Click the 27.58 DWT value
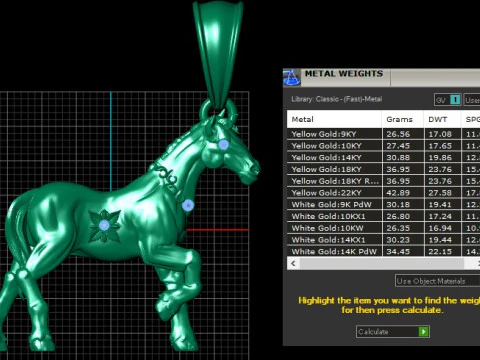 coord(440,193)
